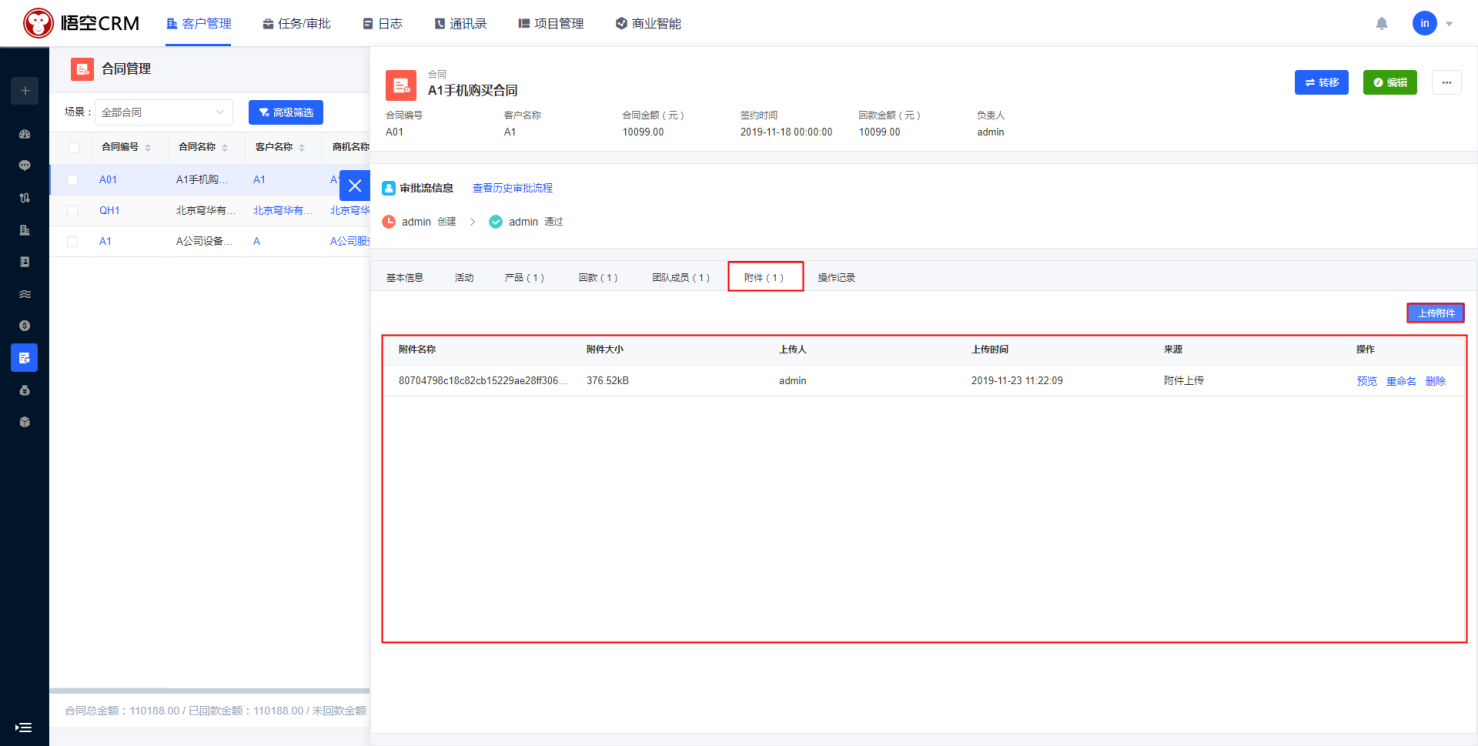This screenshot has width=1478, height=746.
Task: Expand the sidebar with bottom menu icon
Action: pos(24,727)
